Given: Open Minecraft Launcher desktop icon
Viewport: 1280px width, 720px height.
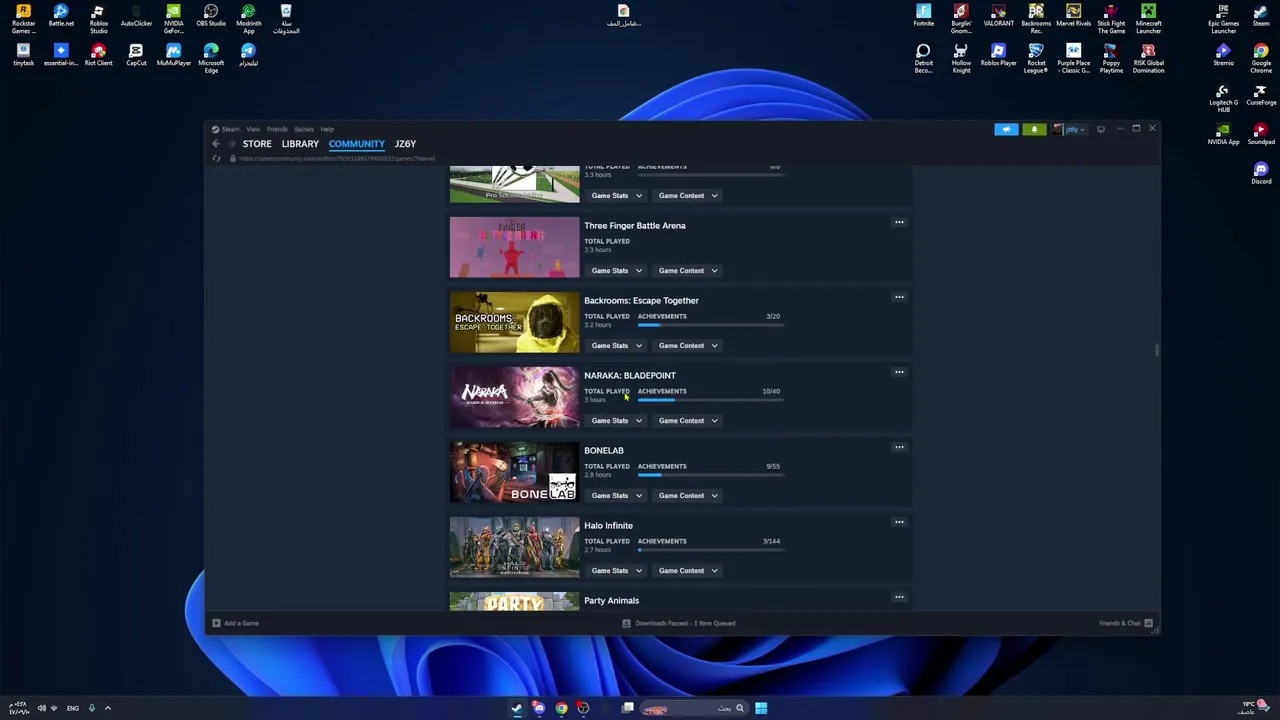Looking at the screenshot, I should point(1148,19).
